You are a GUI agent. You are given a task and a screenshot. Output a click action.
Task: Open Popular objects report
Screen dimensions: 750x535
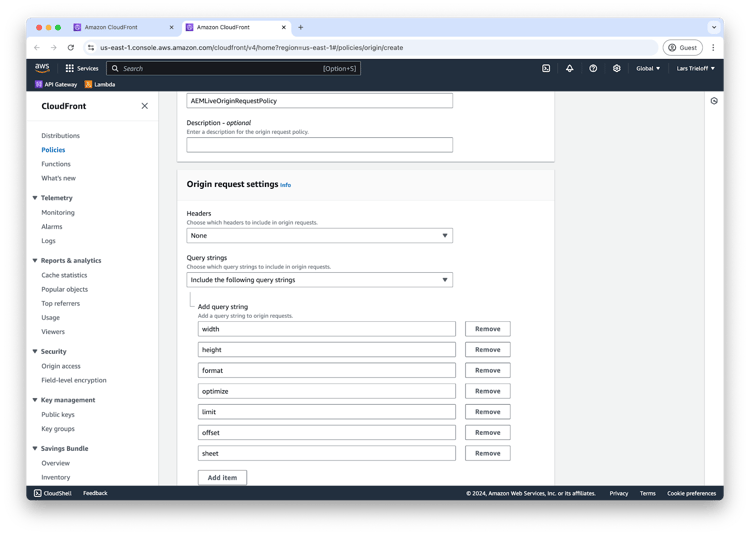pos(65,289)
